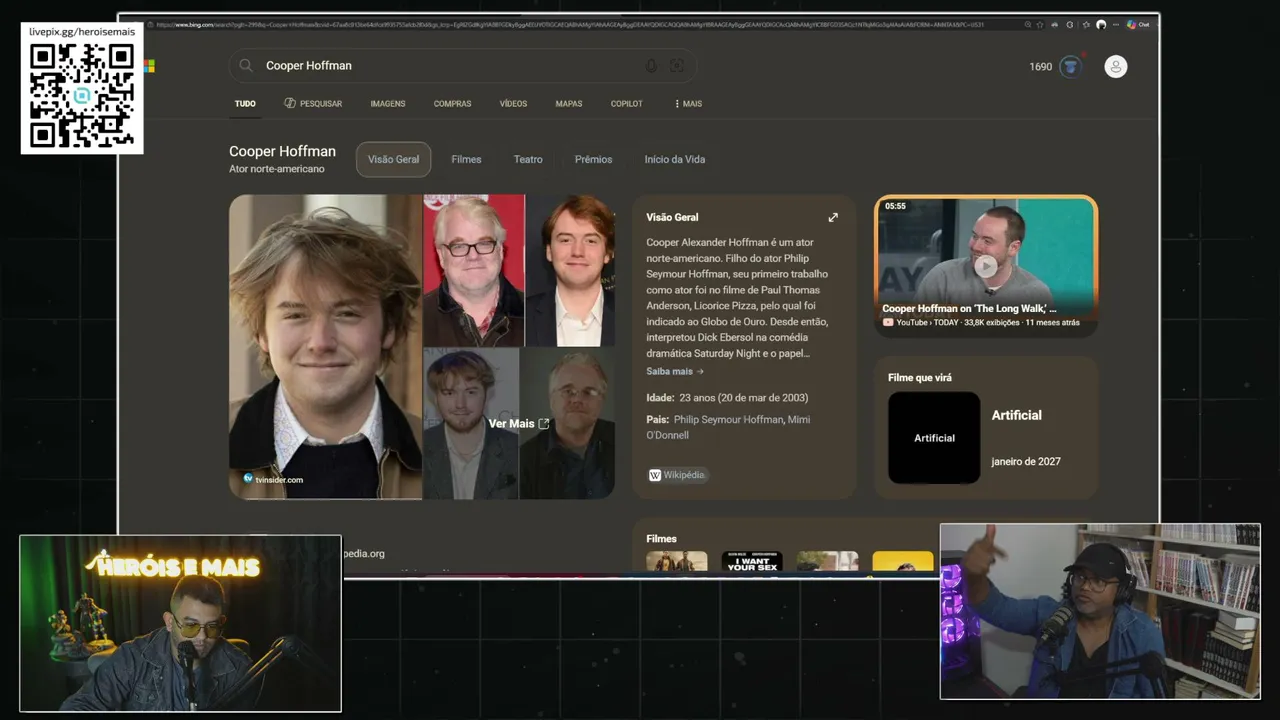Click the bookmark star in address bar

tap(1040, 24)
